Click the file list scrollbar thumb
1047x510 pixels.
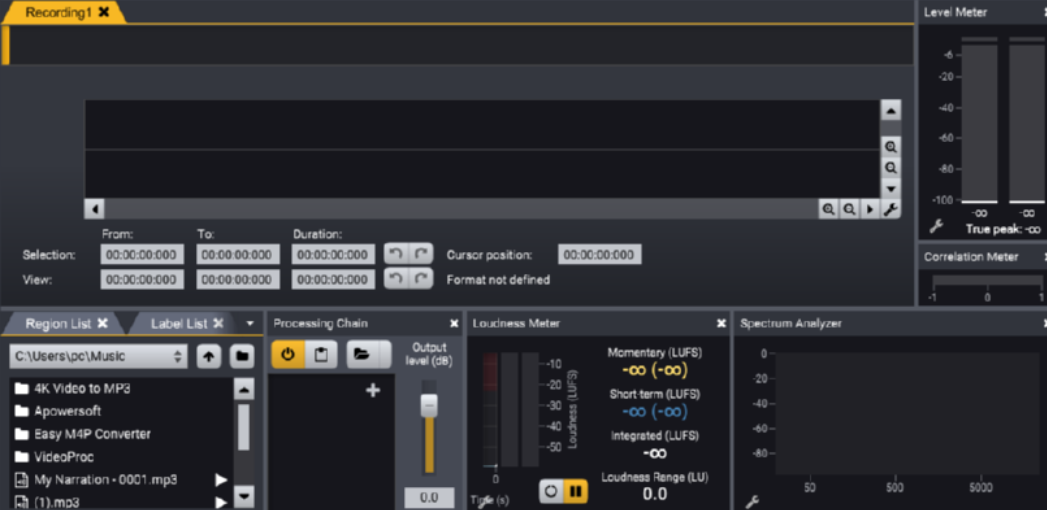coord(244,426)
